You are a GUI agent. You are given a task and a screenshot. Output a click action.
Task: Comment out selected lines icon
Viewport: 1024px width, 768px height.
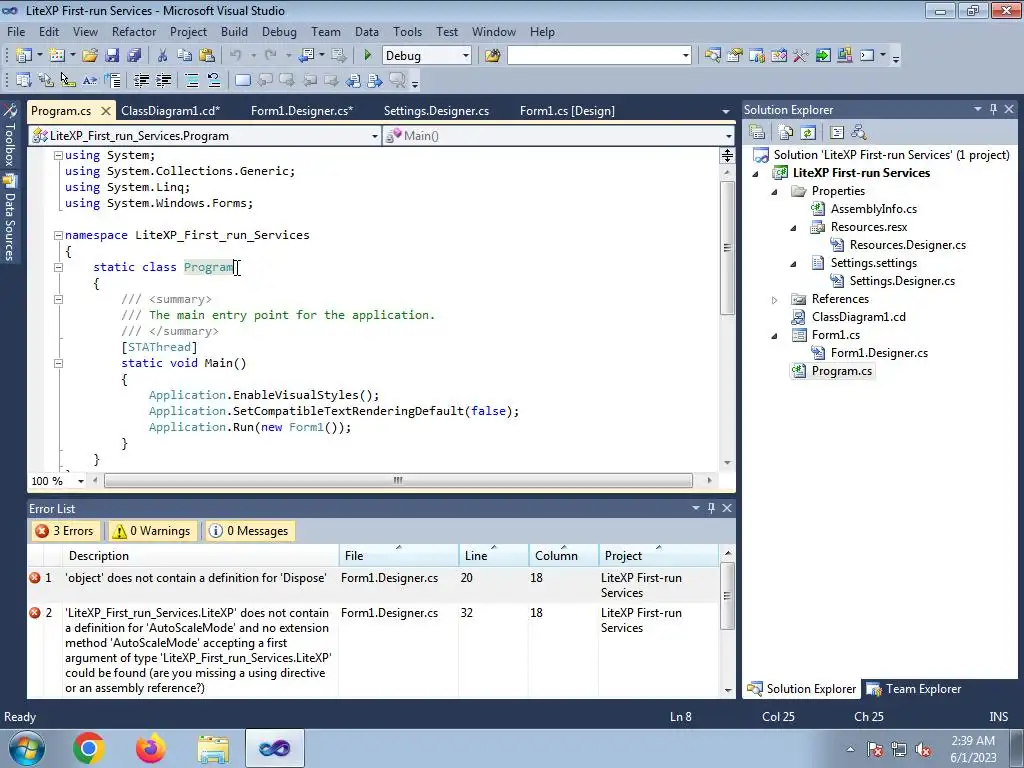[x=192, y=80]
